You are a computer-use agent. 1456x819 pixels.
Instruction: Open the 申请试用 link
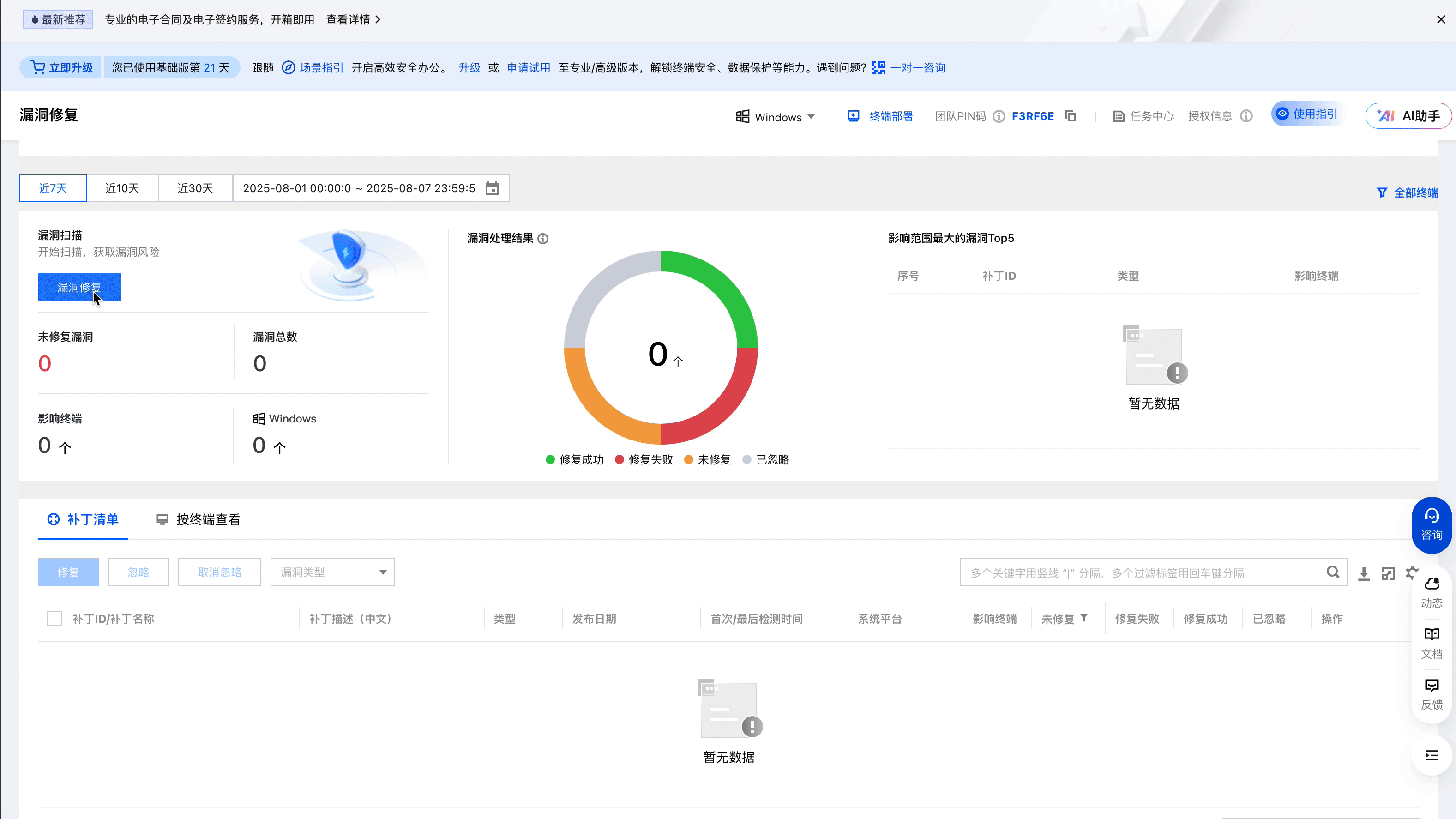click(x=529, y=68)
